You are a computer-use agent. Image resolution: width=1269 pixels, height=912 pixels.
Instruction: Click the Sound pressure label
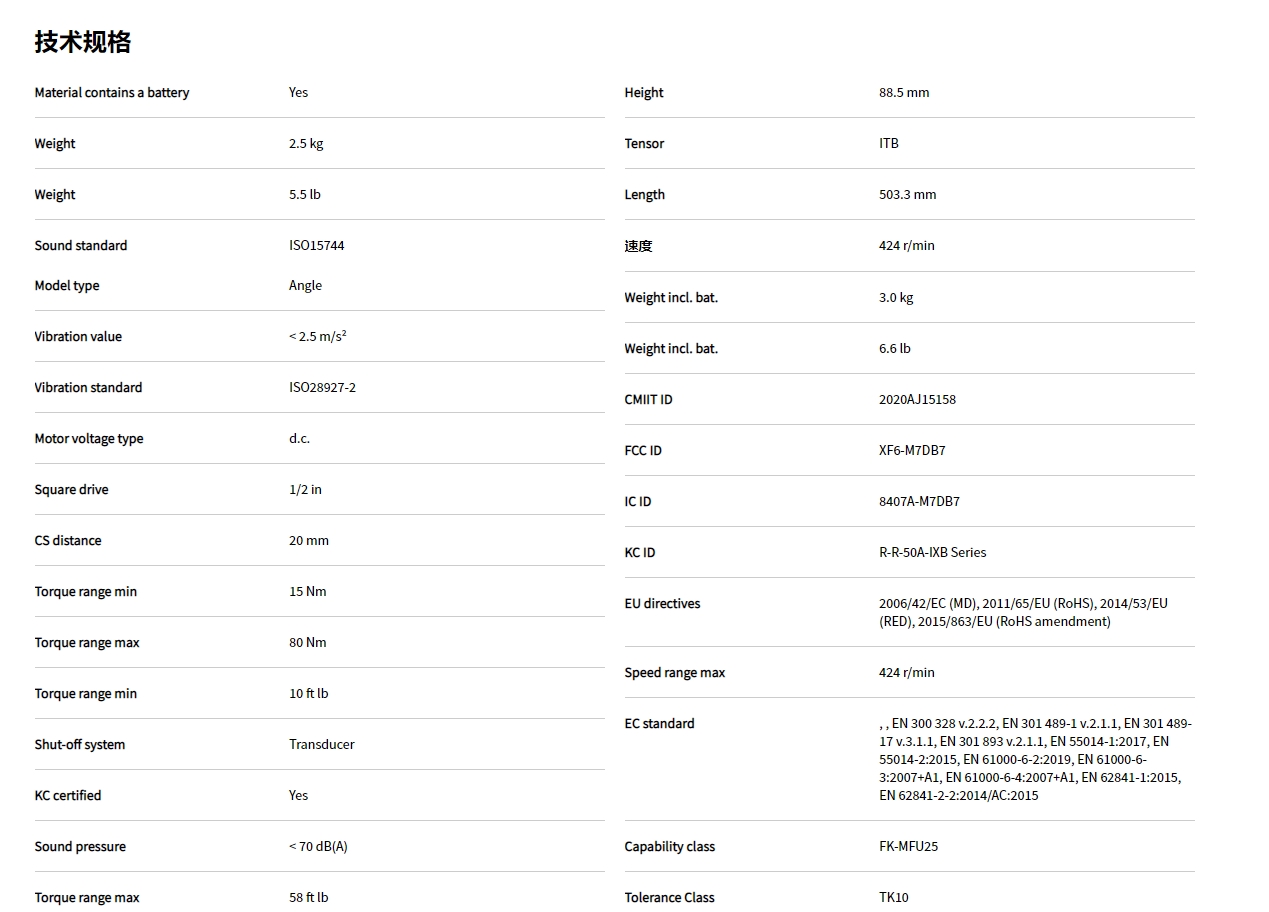[x=80, y=847]
